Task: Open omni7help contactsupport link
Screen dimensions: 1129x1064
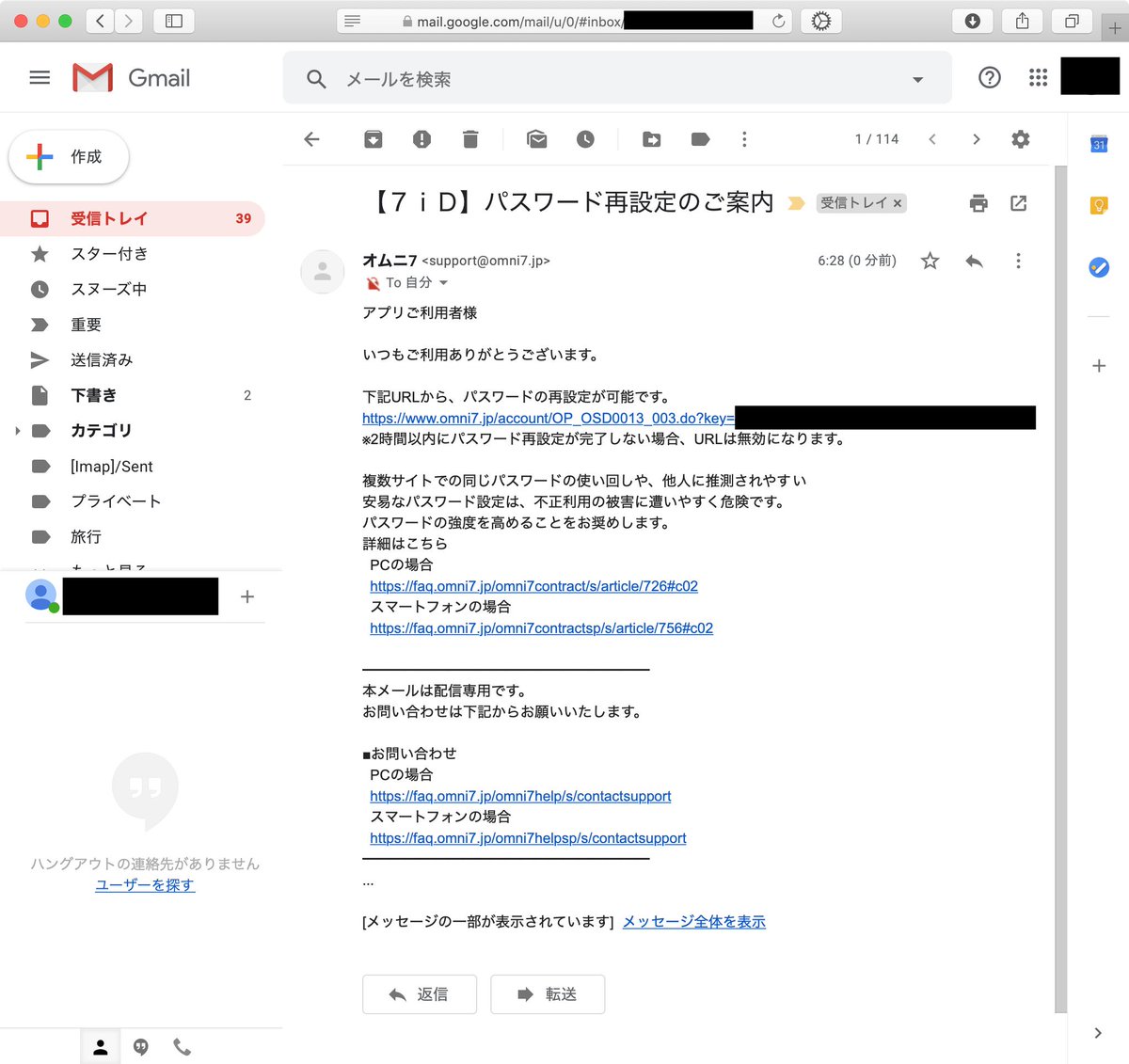Action: click(x=520, y=796)
